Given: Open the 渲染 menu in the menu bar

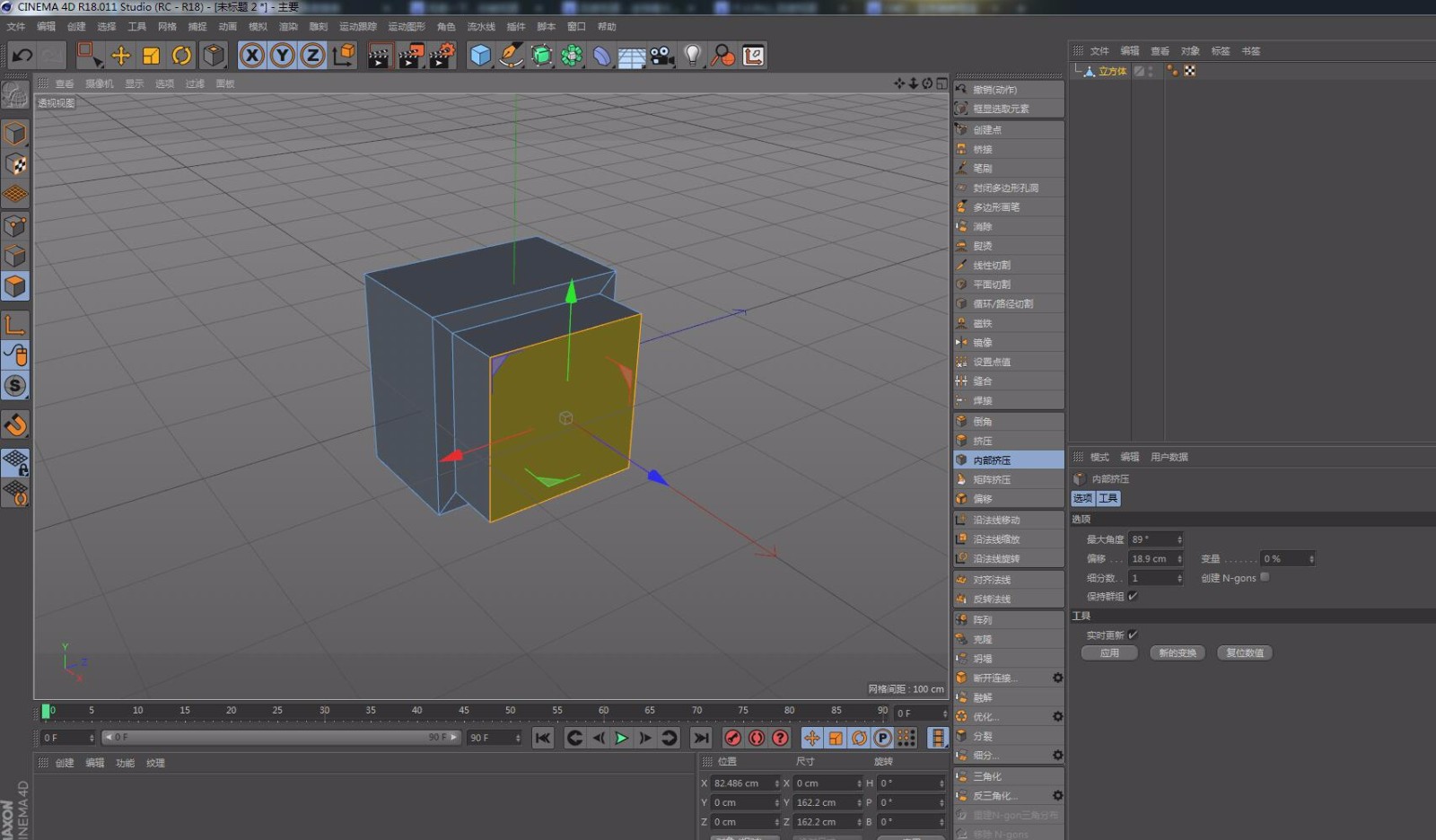Looking at the screenshot, I should click(287, 26).
